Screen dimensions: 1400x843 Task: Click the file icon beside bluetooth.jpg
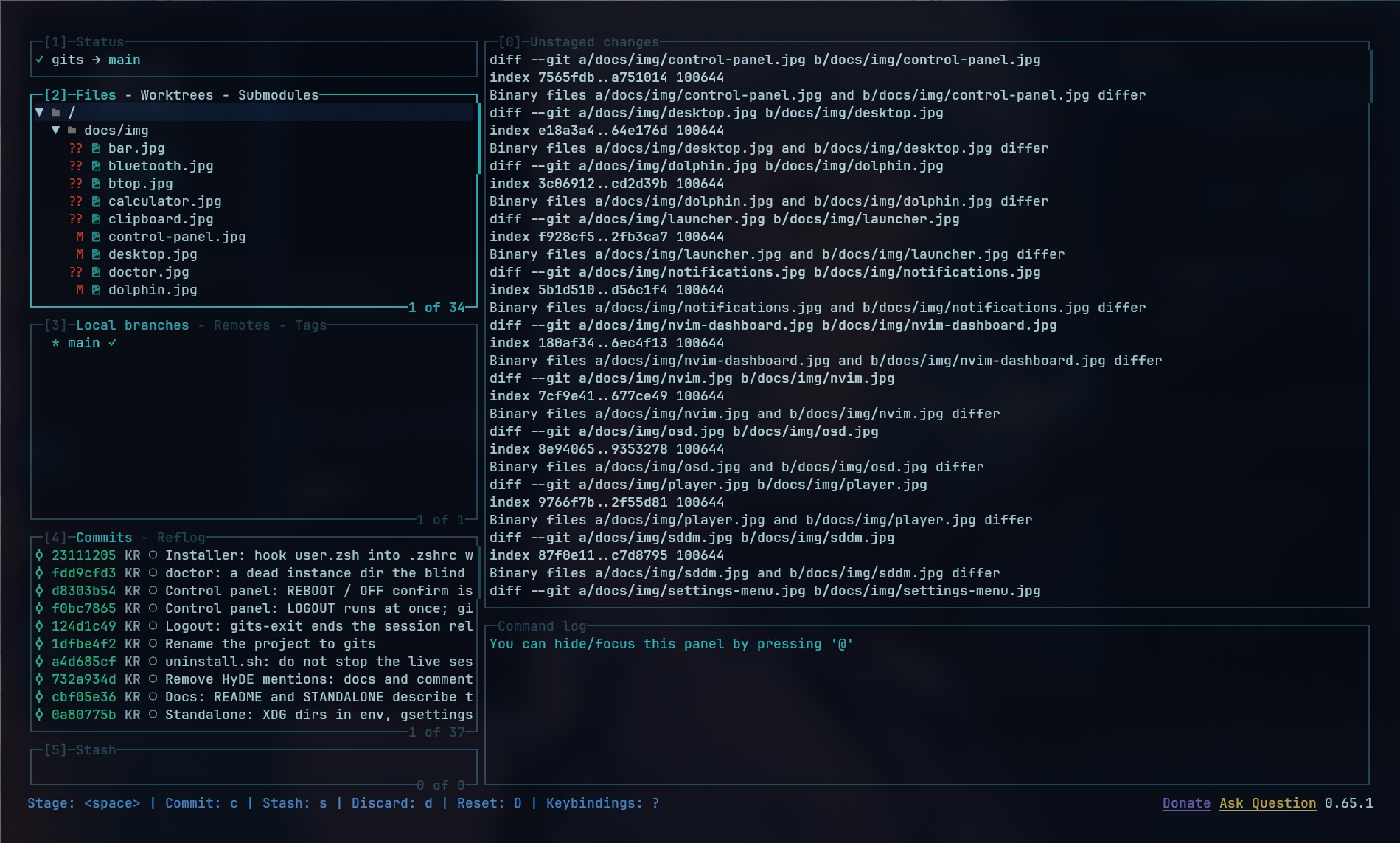tap(96, 166)
